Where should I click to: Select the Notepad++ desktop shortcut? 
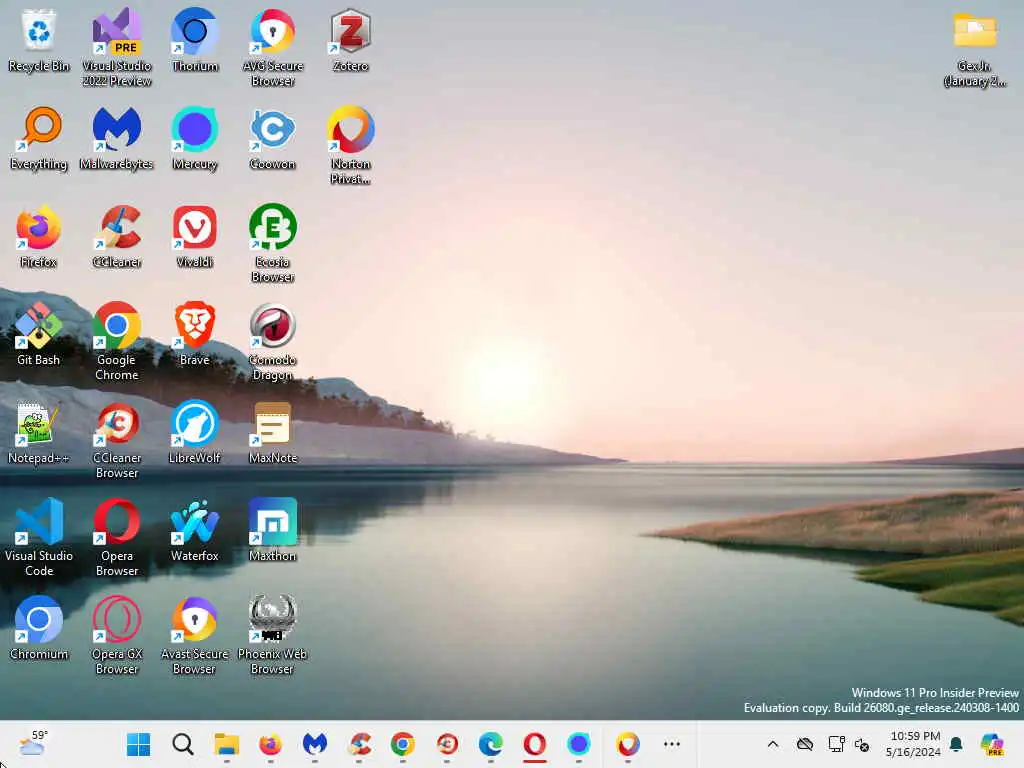[39, 432]
